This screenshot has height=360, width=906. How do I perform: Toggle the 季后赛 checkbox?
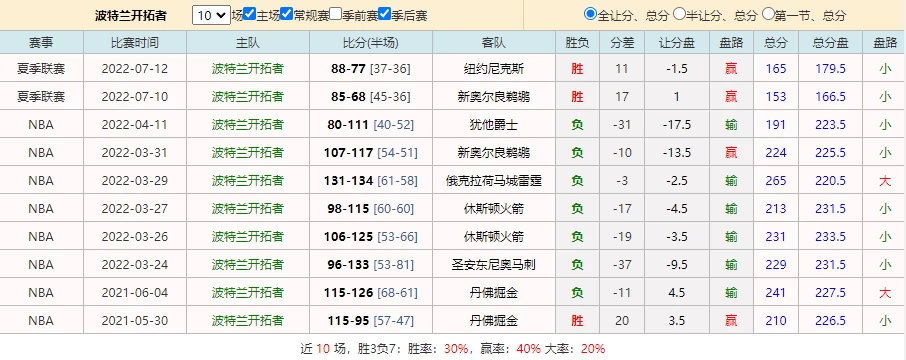point(385,14)
